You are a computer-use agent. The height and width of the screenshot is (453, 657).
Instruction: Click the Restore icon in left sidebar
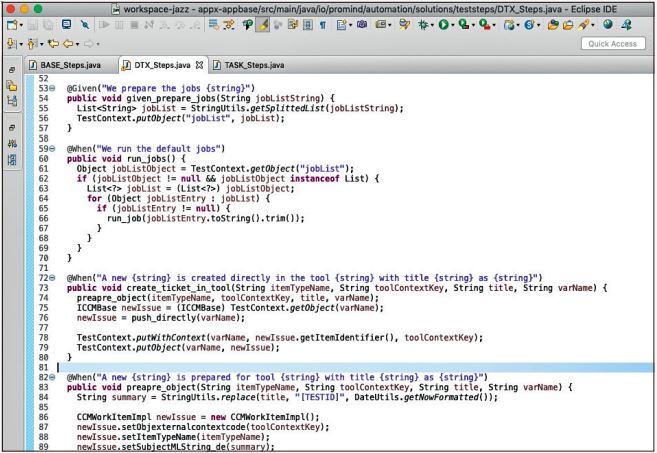13,69
